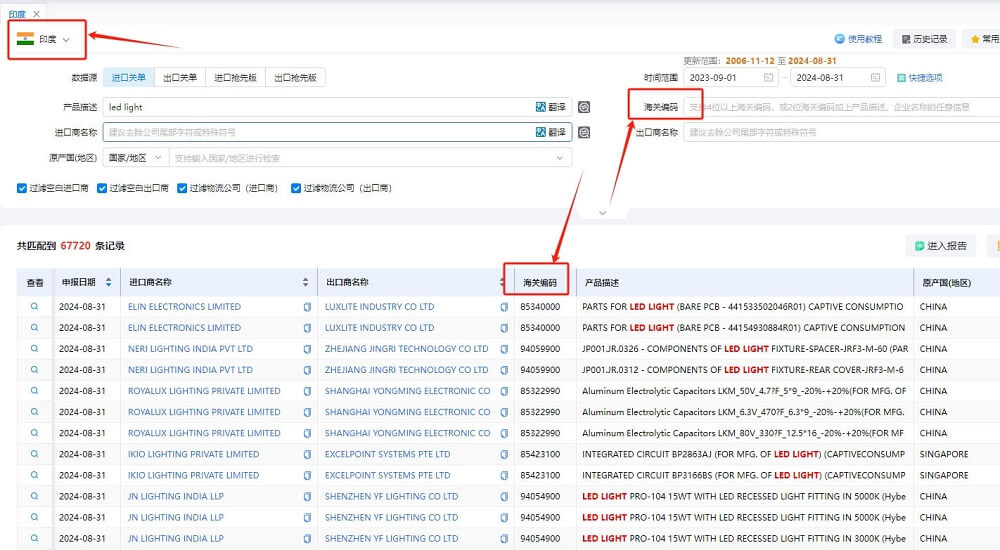Screen dimensions: 1000x550
Task: Open the 印度 country dropdown
Action: click(46, 40)
